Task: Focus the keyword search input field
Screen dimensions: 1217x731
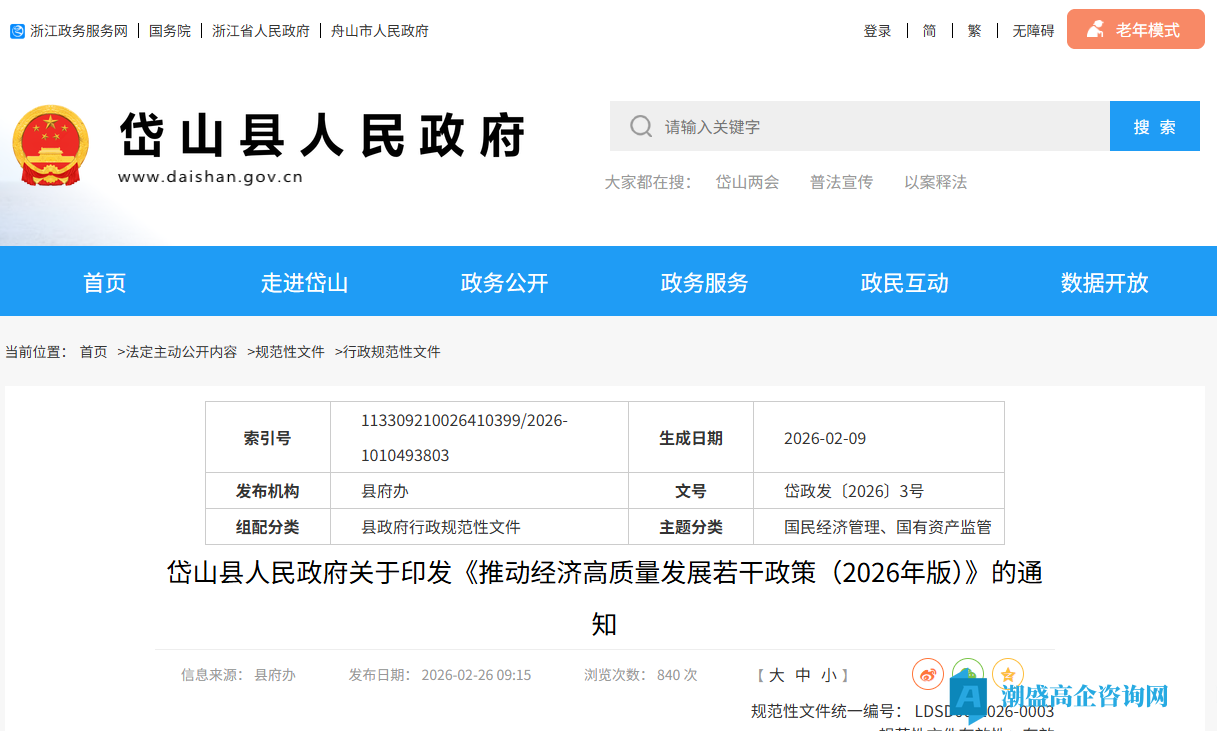Action: (x=860, y=126)
